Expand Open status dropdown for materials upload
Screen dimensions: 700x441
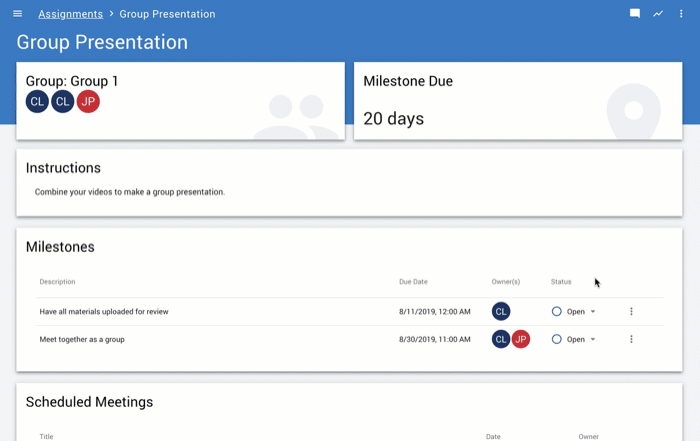coord(592,312)
